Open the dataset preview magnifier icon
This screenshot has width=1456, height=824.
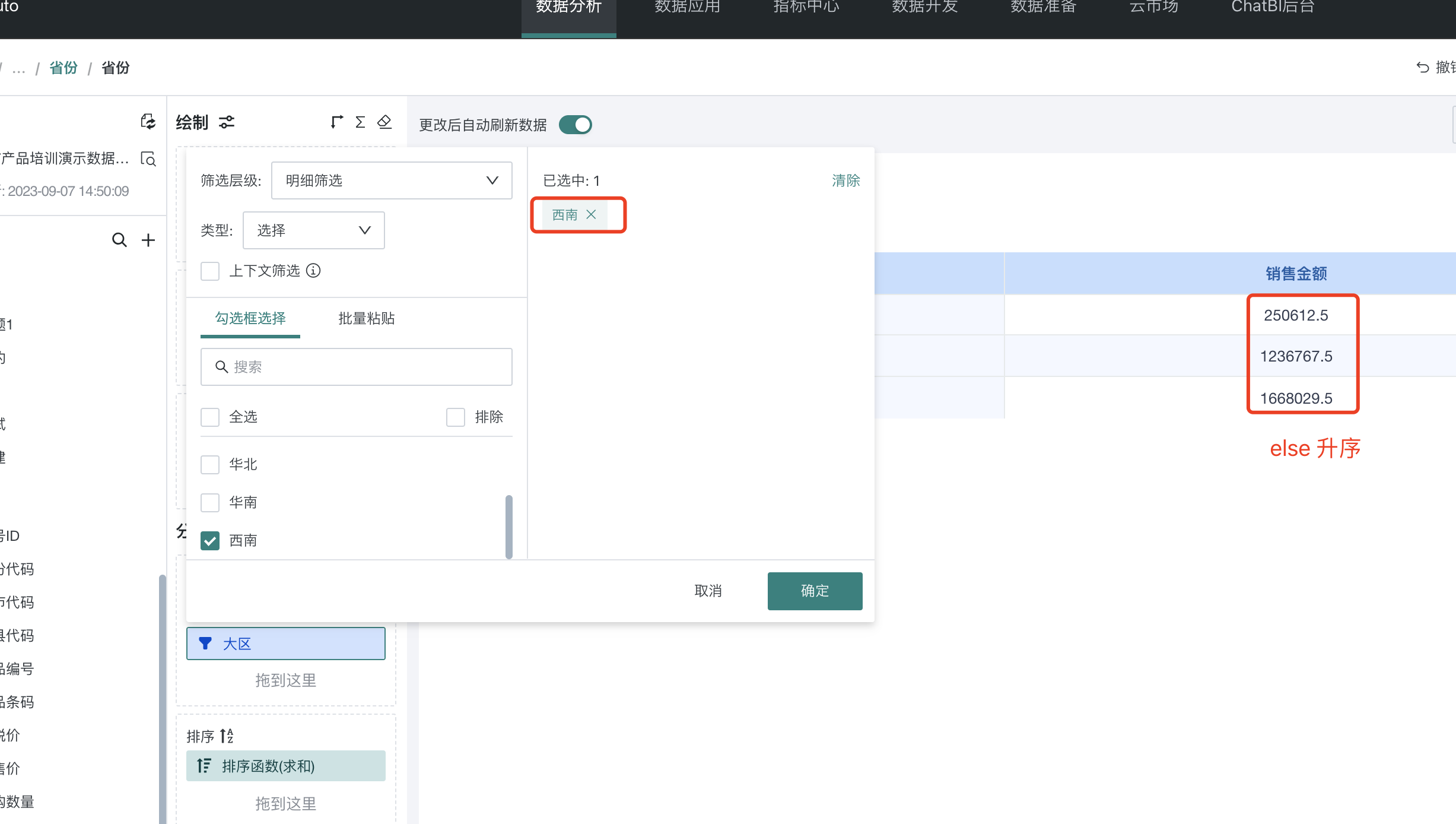(148, 160)
